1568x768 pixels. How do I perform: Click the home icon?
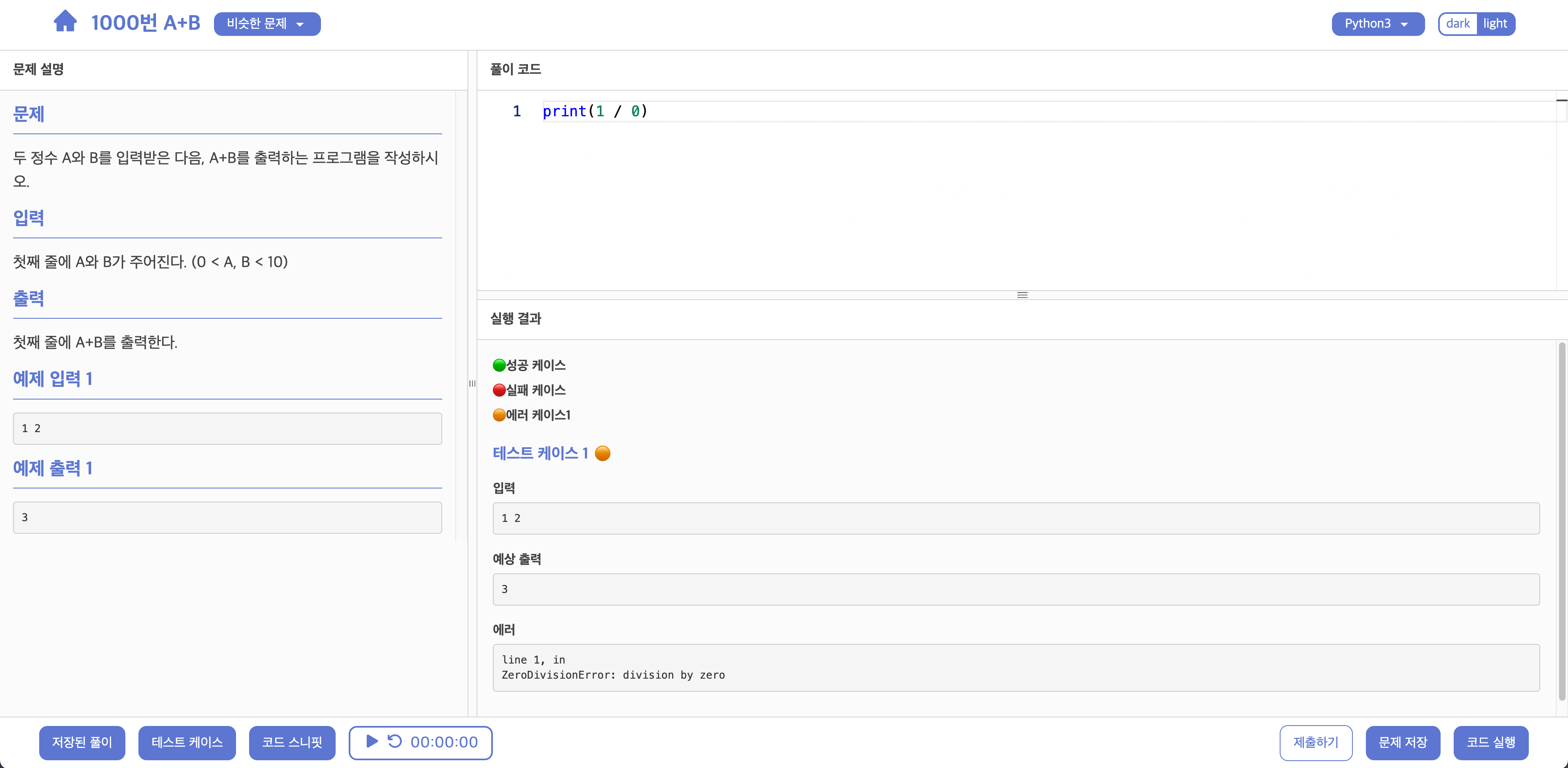tap(65, 22)
